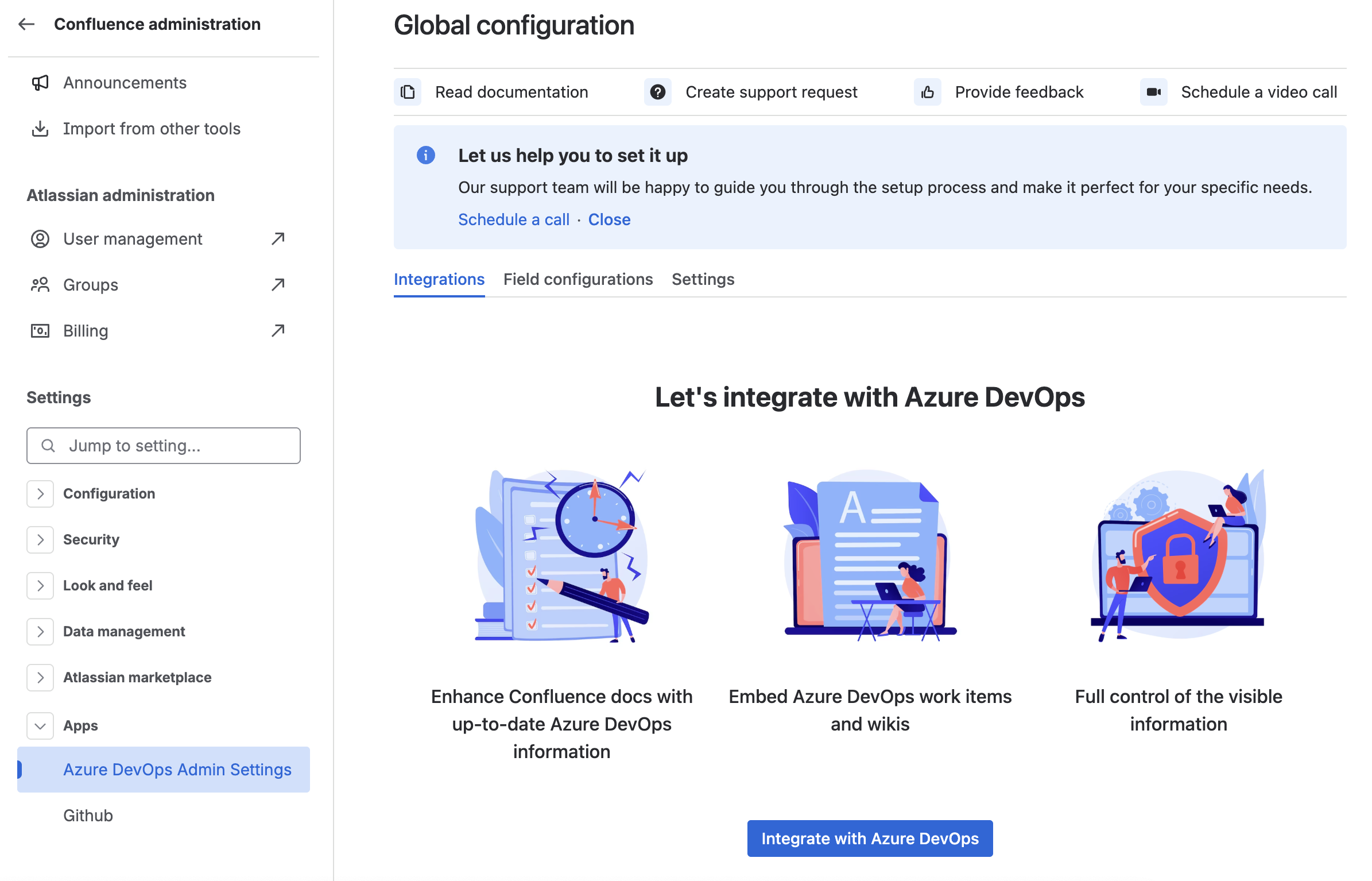Click the Provide feedback thumbs-up icon
Screen dimensions: 1372x881
pos(928,92)
